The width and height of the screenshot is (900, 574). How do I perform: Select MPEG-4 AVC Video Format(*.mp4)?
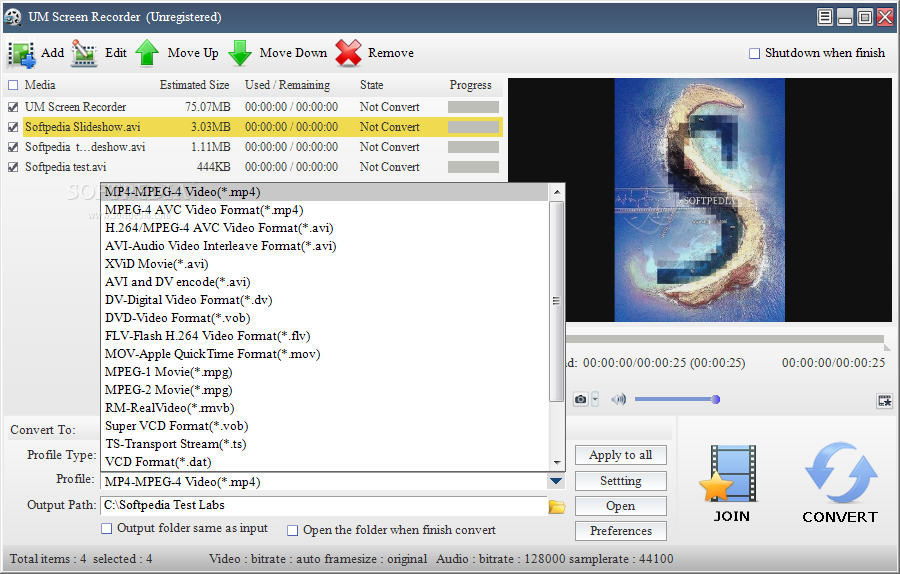point(325,210)
